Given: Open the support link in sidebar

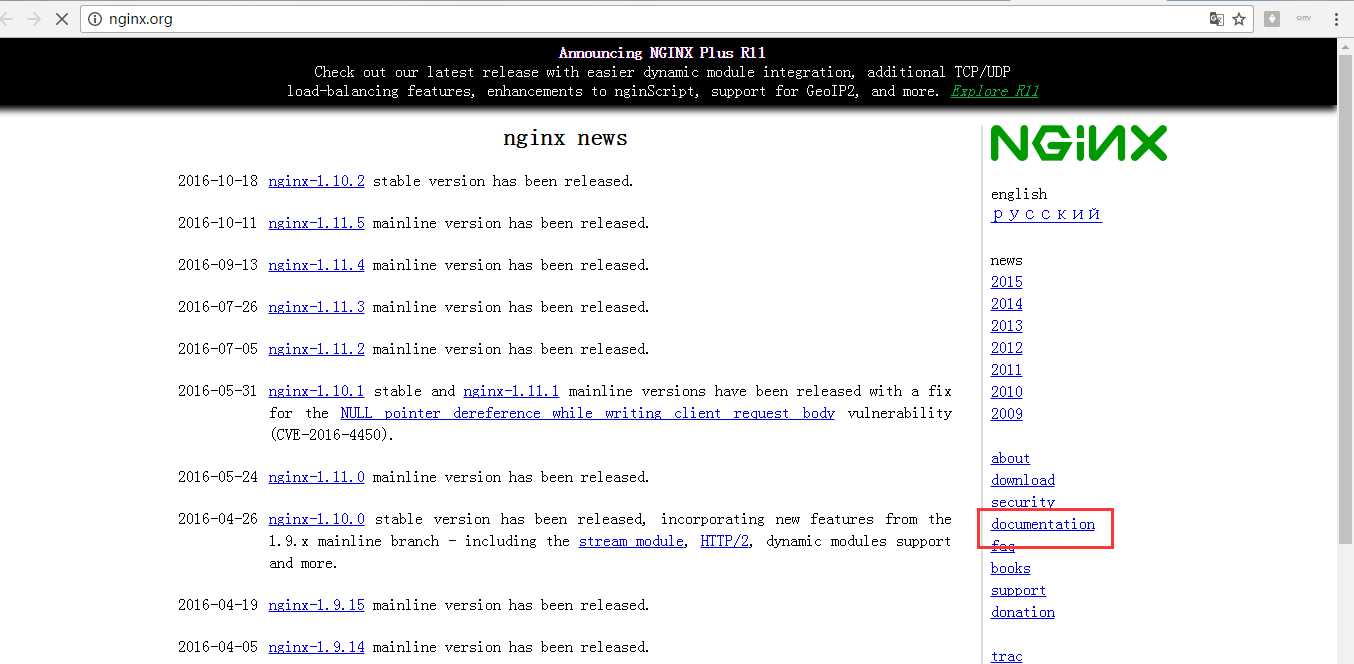Looking at the screenshot, I should tap(1018, 591).
